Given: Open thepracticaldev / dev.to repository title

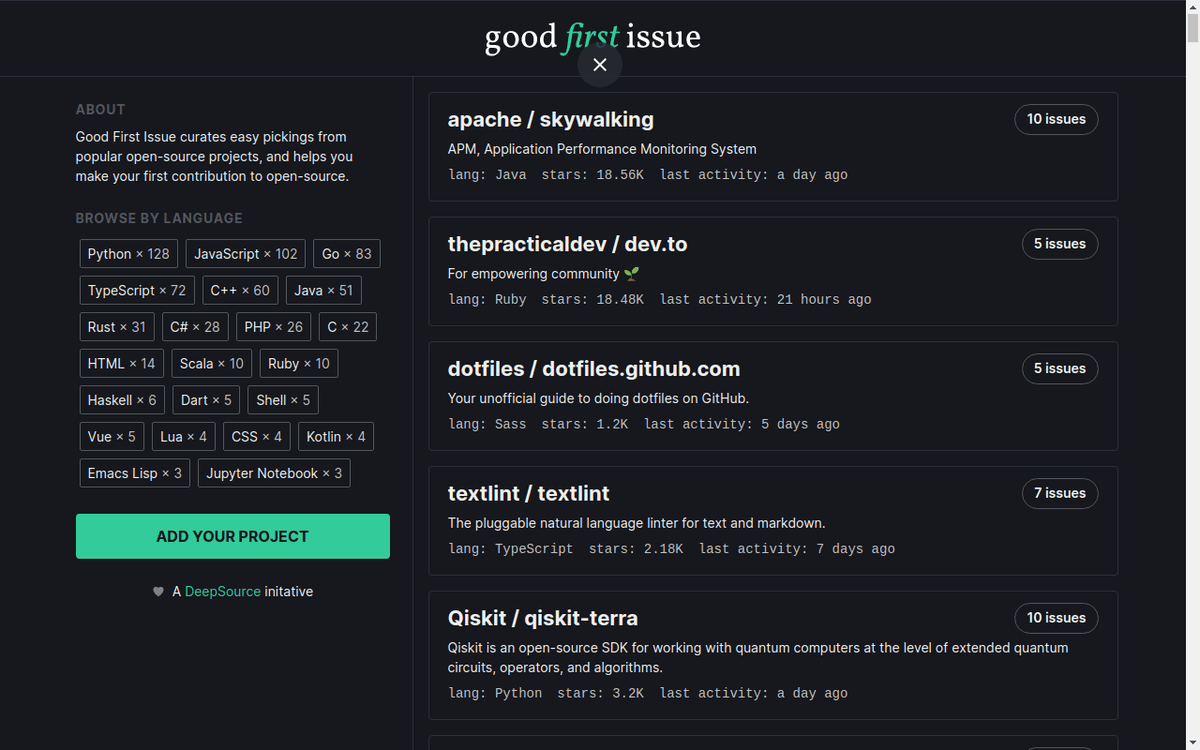Looking at the screenshot, I should click(568, 244).
